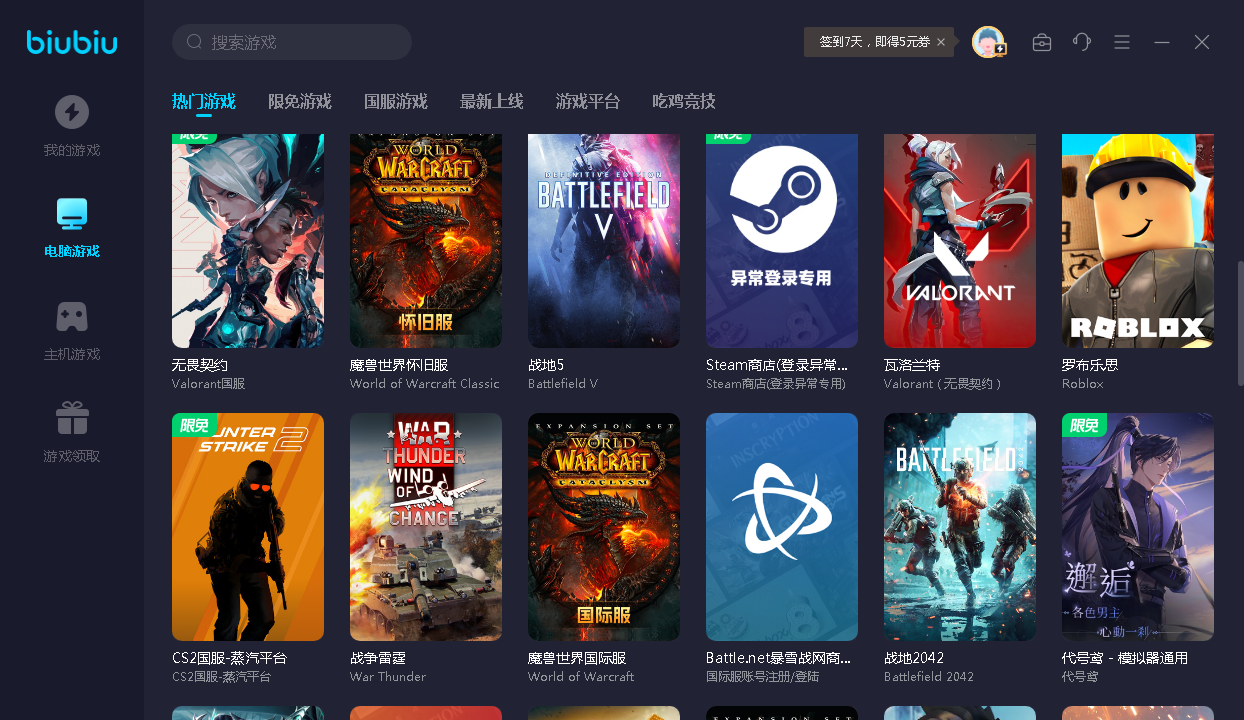Select 电脑游戏 monitor icon in sidebar

click(x=71, y=213)
